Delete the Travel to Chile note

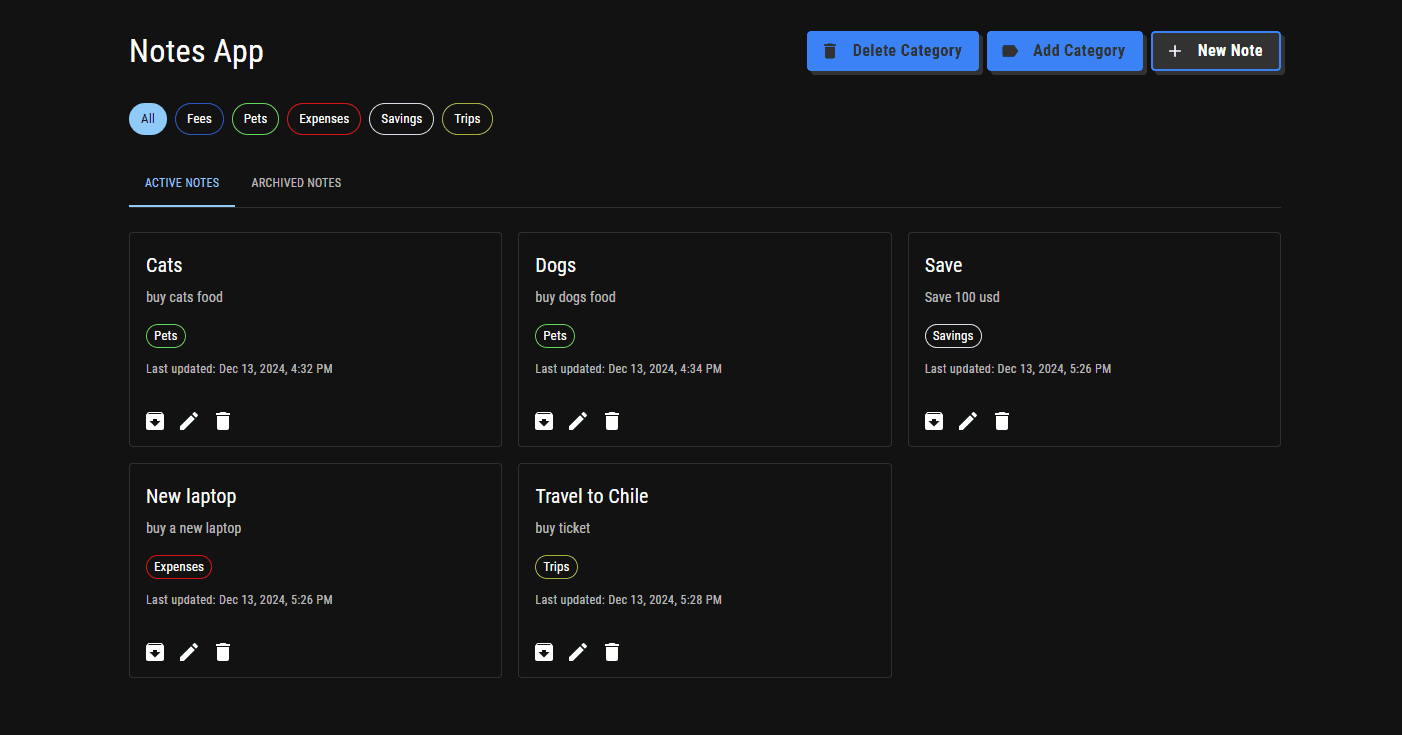(x=611, y=652)
